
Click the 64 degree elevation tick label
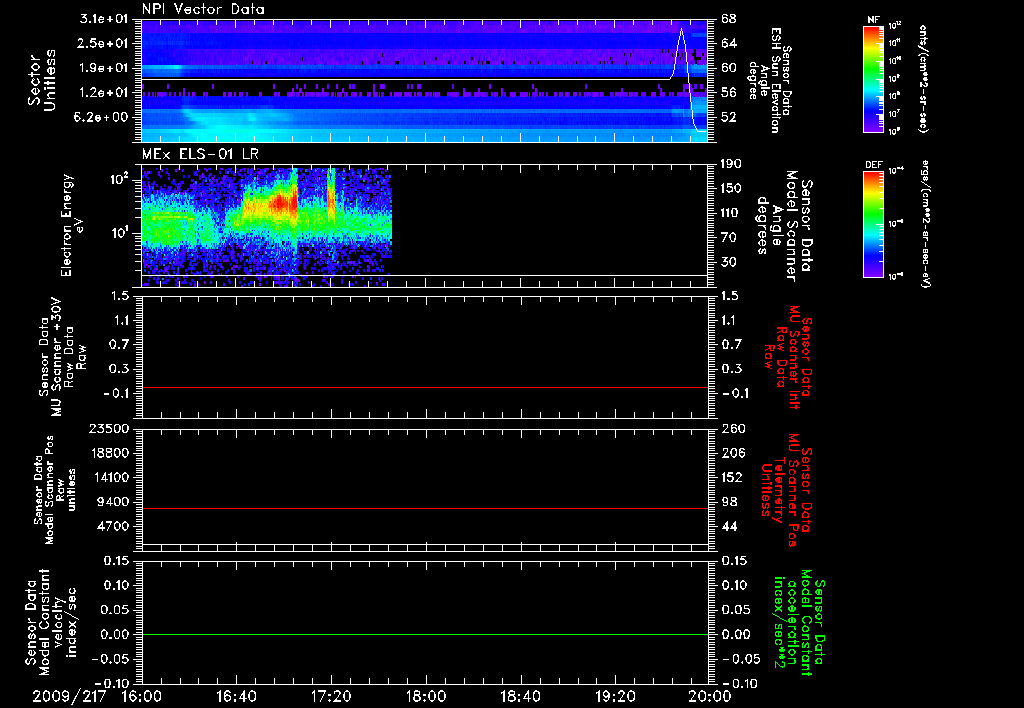[x=729, y=43]
